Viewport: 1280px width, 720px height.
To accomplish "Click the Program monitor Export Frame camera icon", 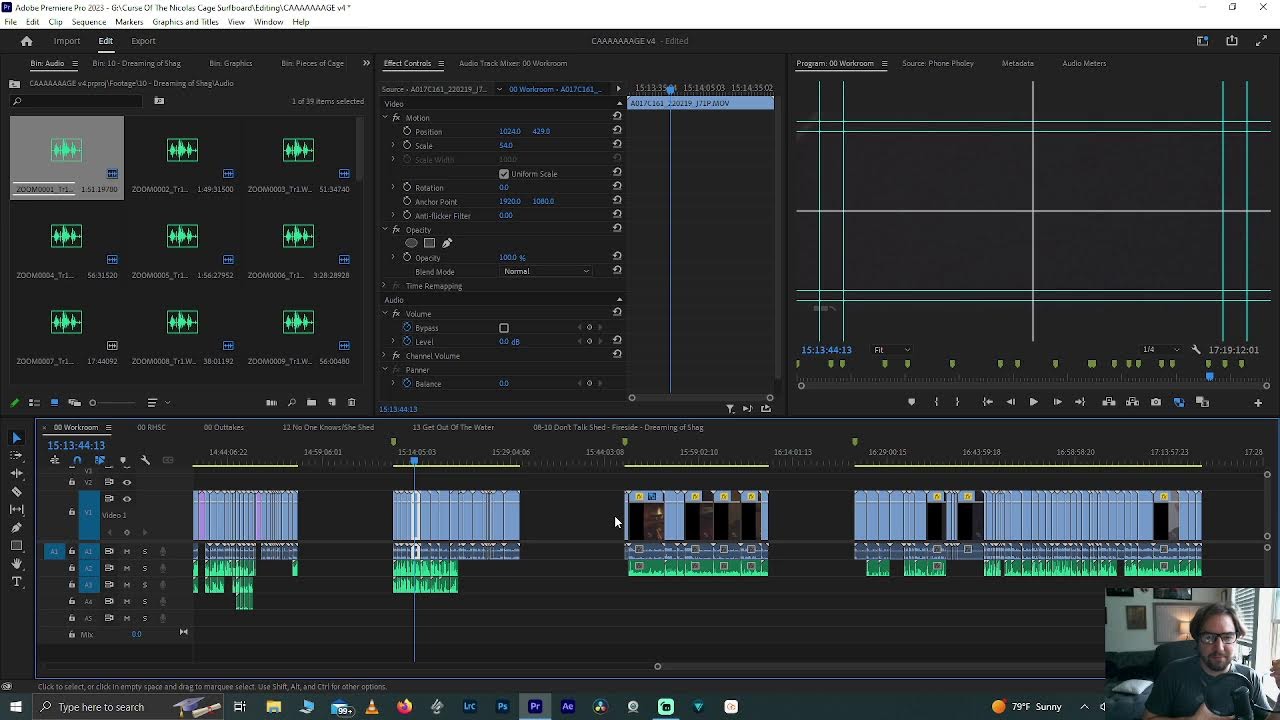I will pos(1156,402).
